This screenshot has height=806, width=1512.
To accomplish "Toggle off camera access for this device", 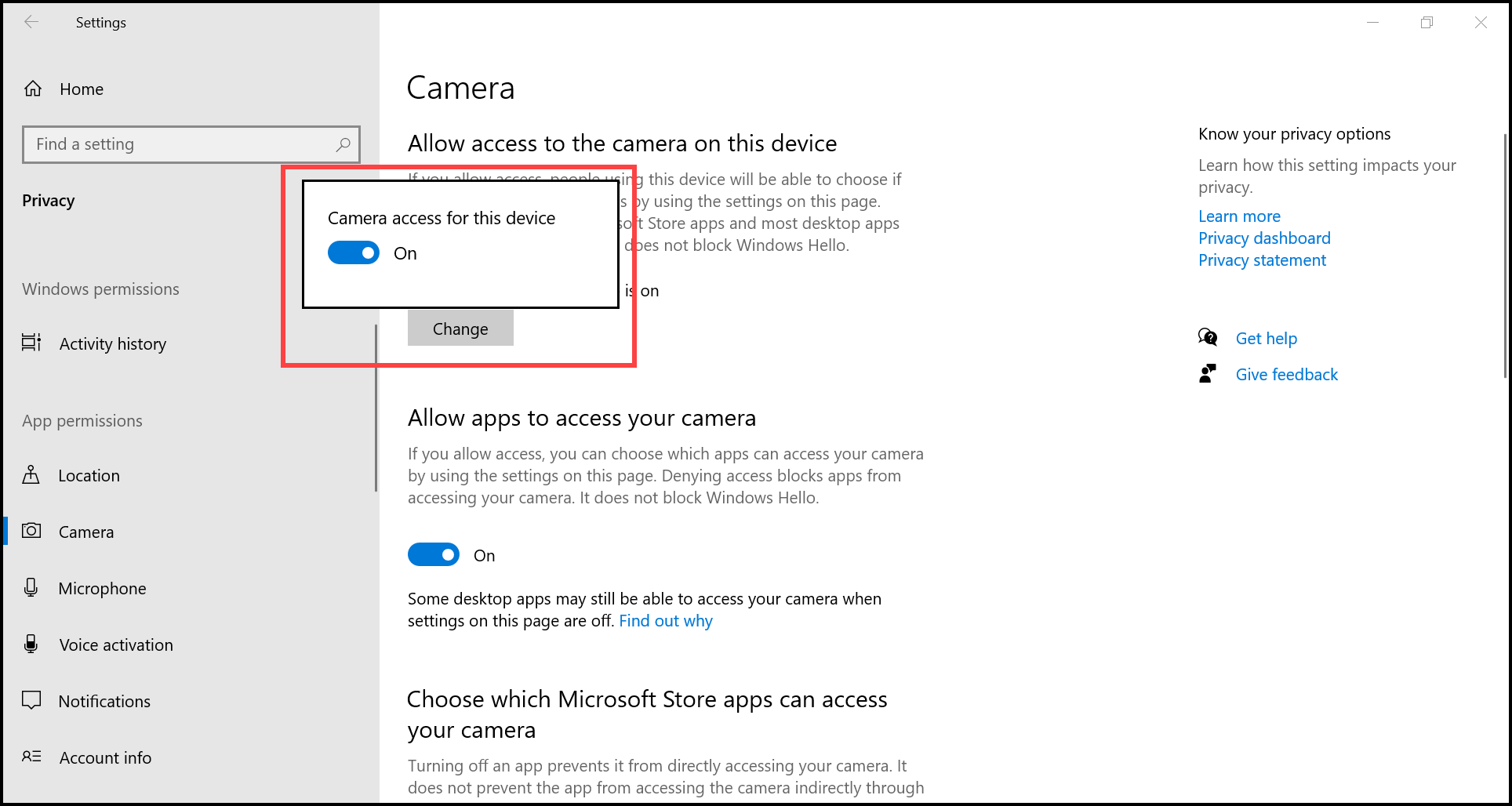I will 354,252.
